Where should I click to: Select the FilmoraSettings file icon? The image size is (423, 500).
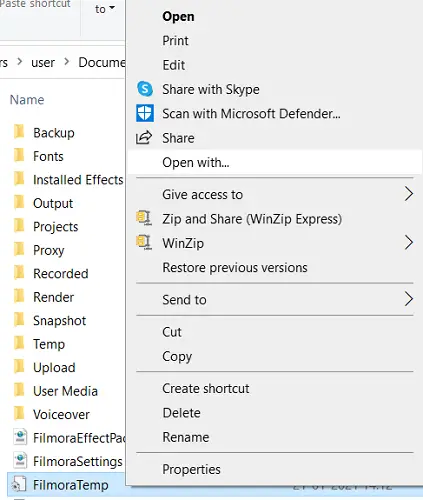pos(20,461)
